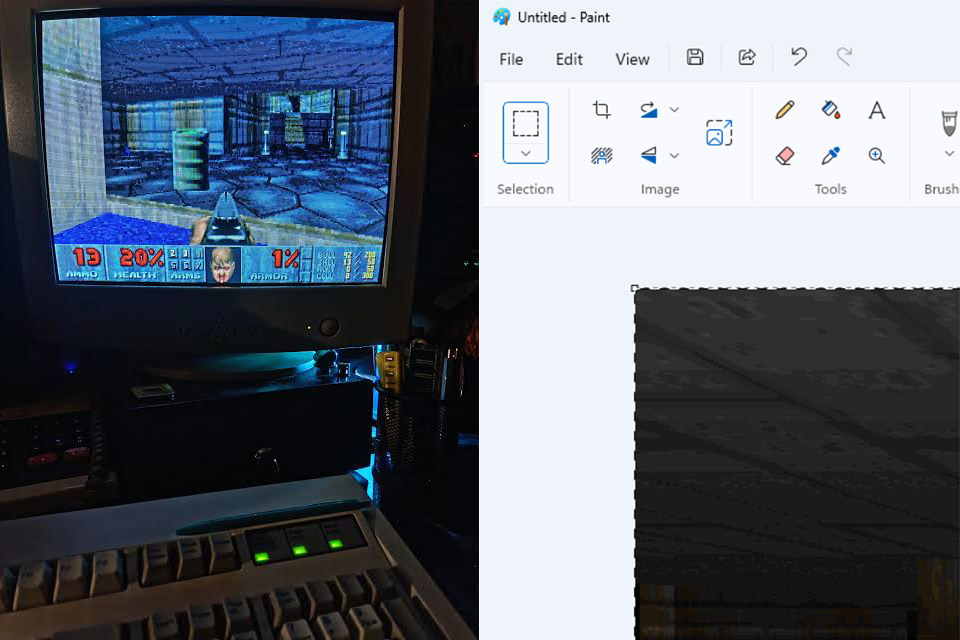Click the Remove background icon
The image size is (960, 640).
(601, 156)
